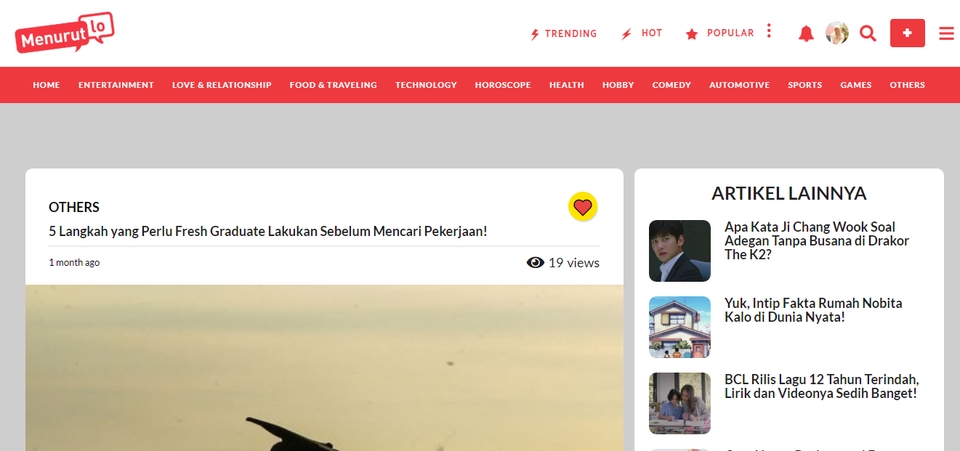
Task: Click the red plus add-post button
Action: [907, 33]
